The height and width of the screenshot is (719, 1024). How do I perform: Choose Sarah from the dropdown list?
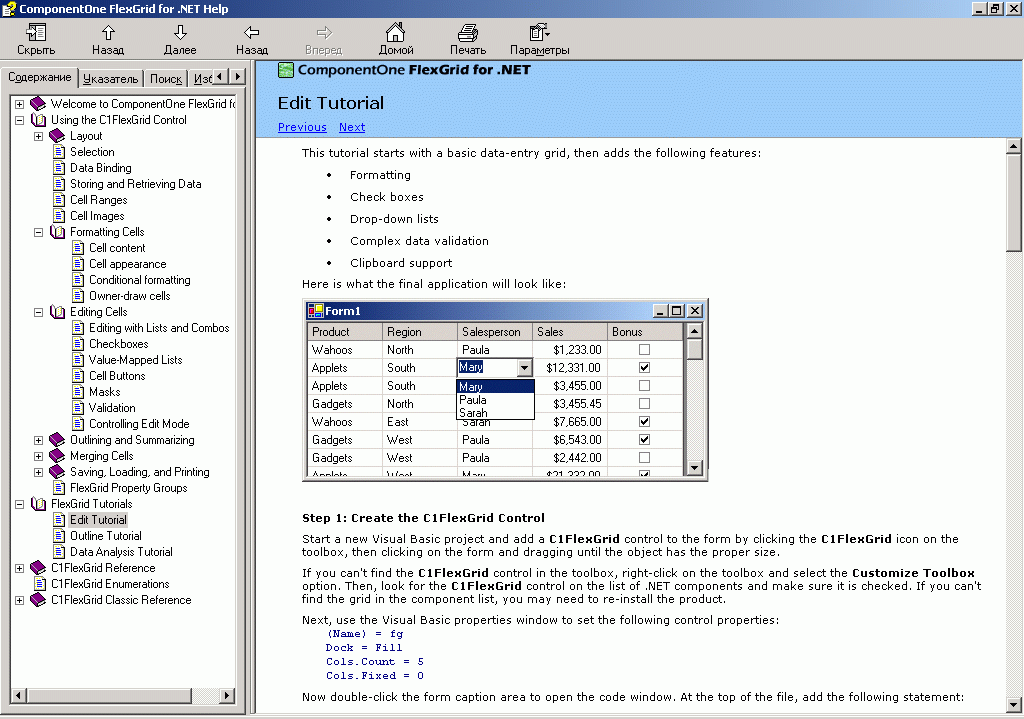click(x=495, y=413)
